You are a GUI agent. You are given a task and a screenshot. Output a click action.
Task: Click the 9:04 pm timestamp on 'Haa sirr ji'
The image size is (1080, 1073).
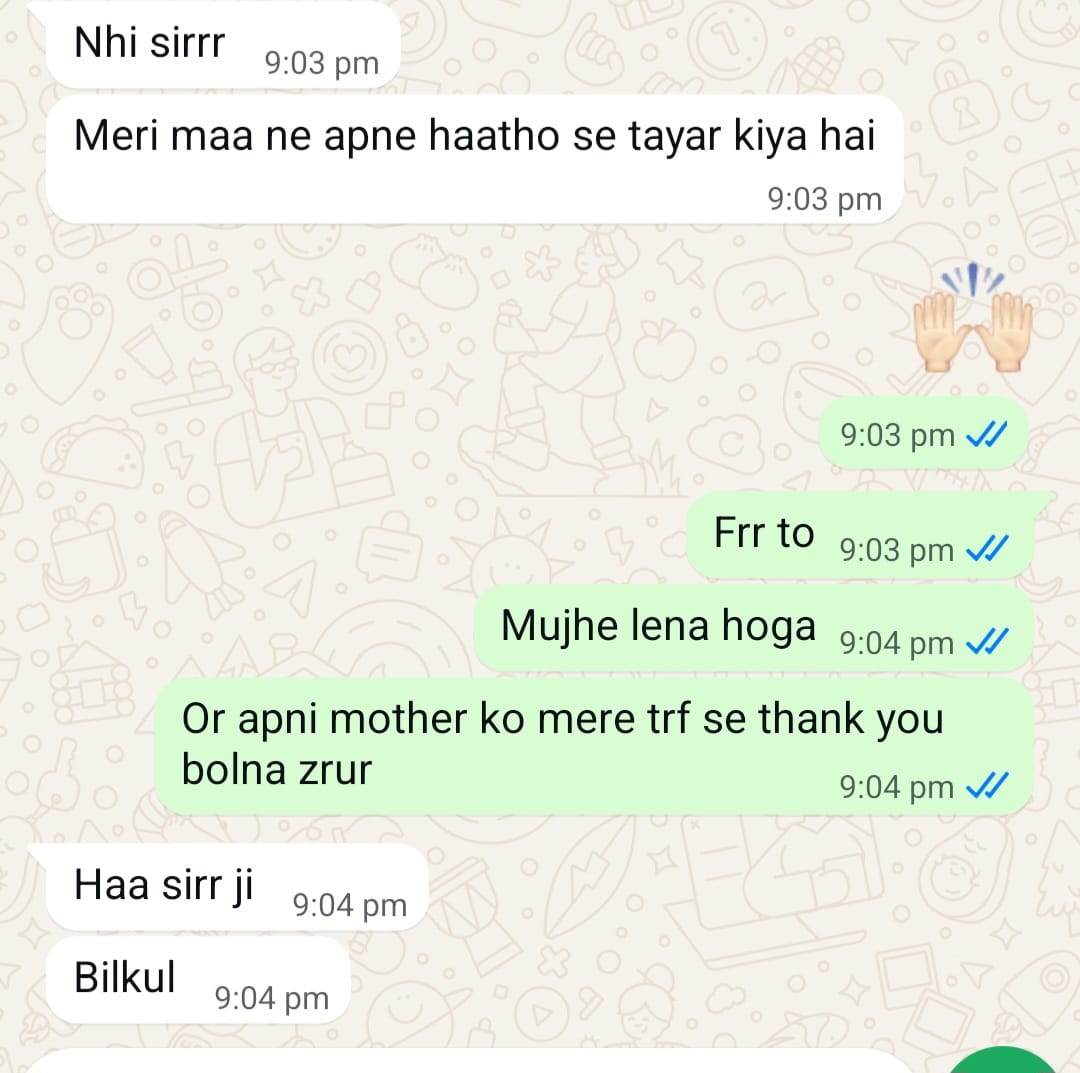(x=350, y=905)
